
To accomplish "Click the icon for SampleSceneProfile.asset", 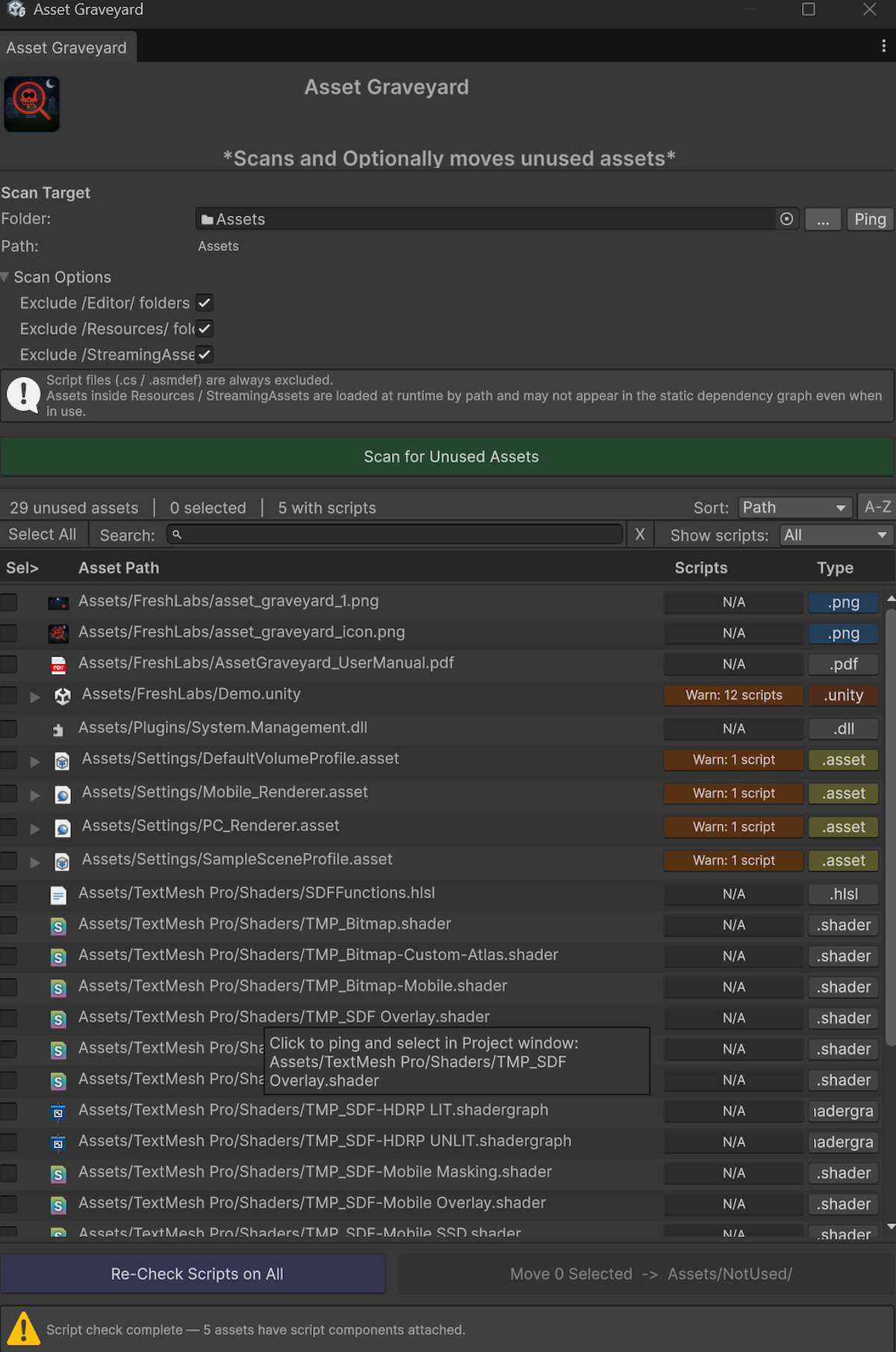I will click(63, 862).
